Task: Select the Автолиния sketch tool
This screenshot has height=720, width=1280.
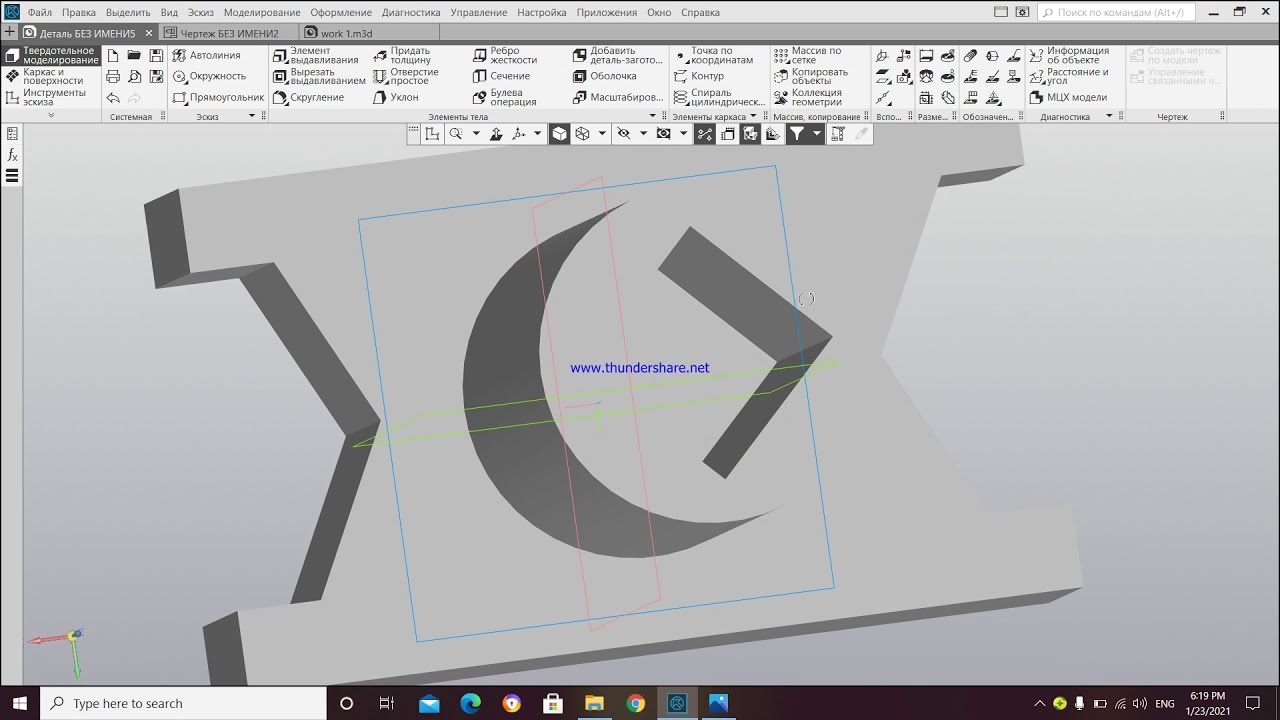Action: (207, 56)
